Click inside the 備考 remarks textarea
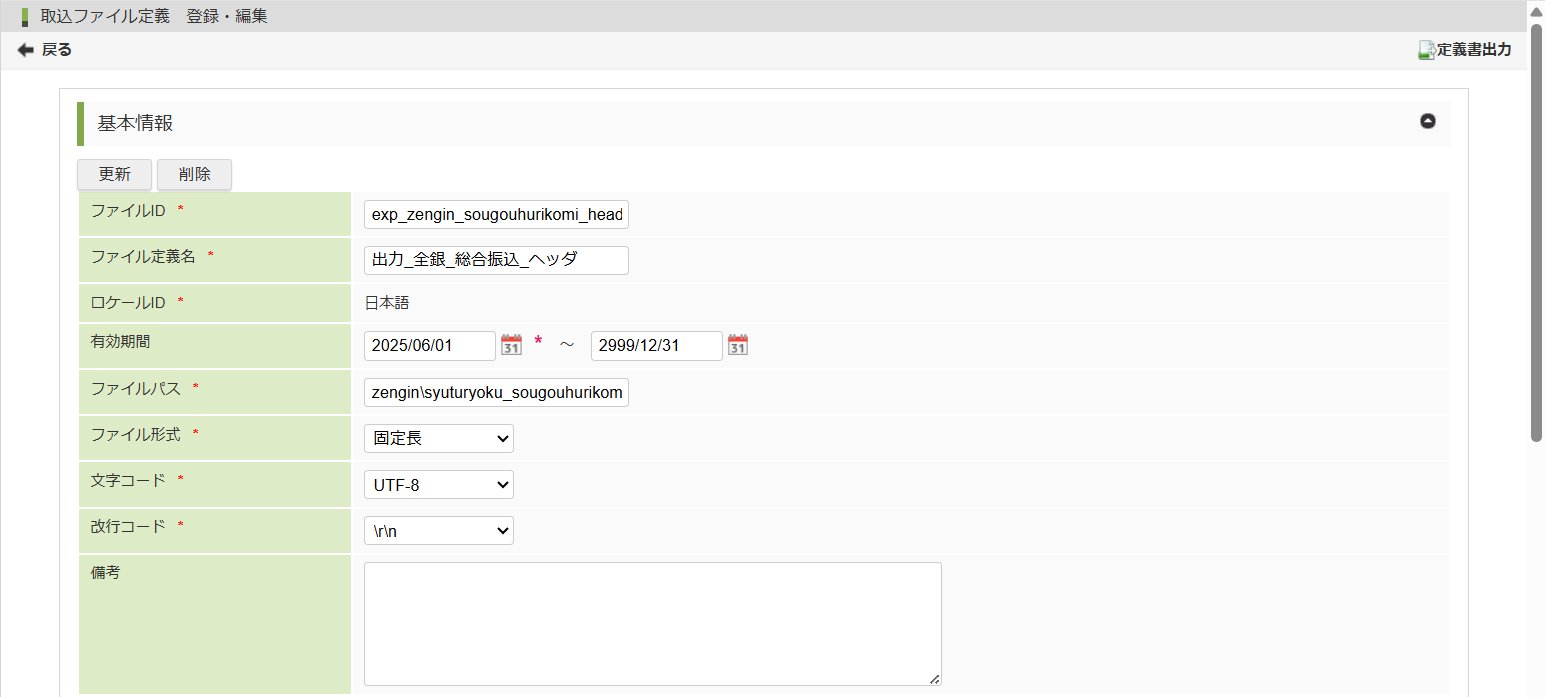This screenshot has height=697, width=1545. click(x=652, y=623)
